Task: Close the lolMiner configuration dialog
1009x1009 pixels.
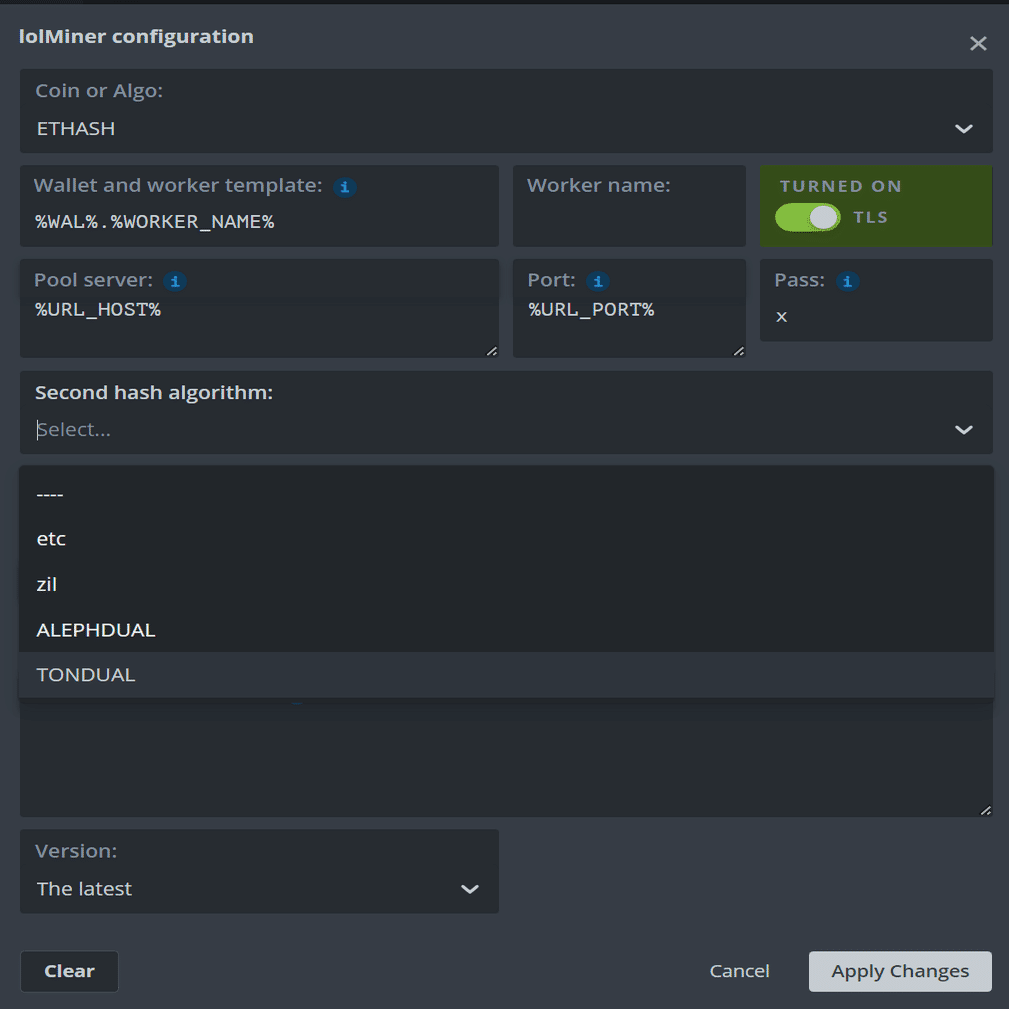Action: click(x=978, y=43)
